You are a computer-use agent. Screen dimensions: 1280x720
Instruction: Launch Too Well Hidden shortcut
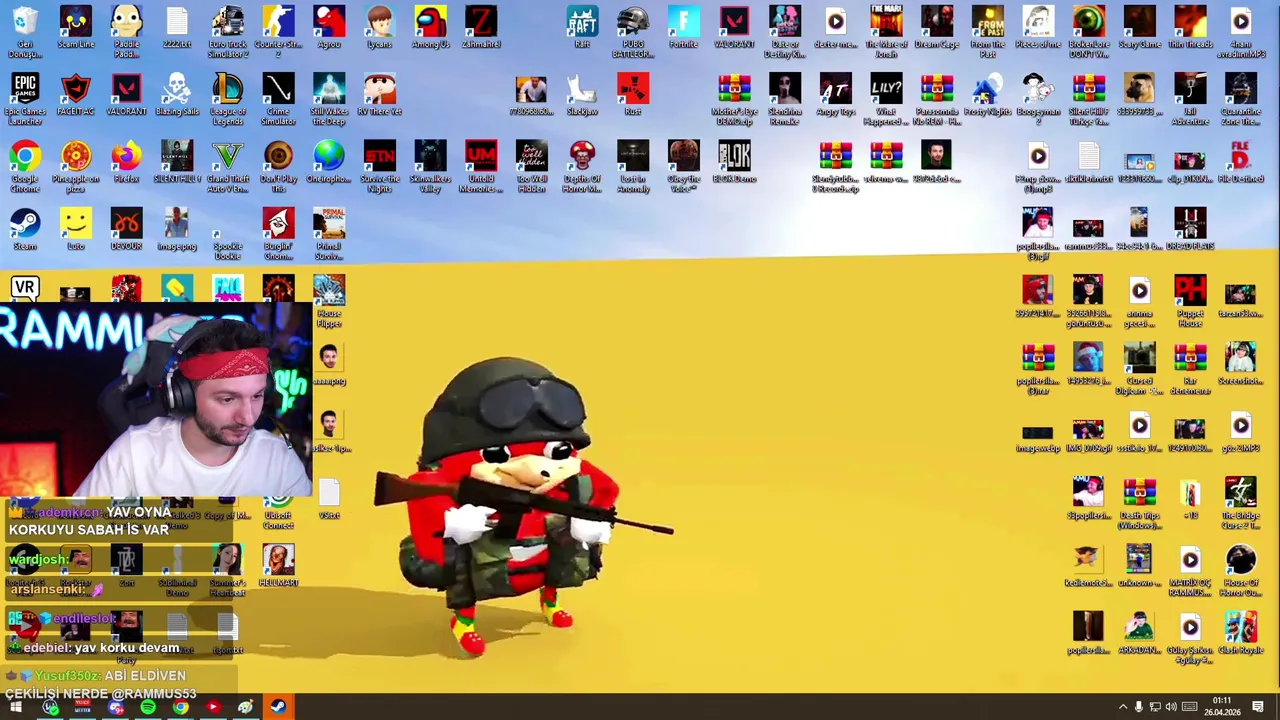click(532, 165)
